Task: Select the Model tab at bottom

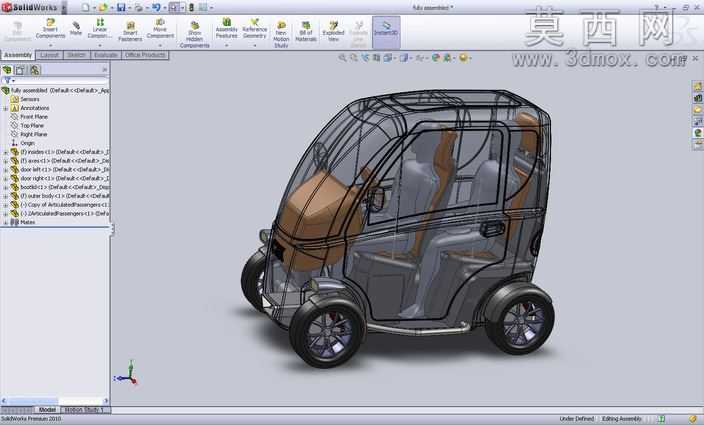Action: click(x=47, y=410)
